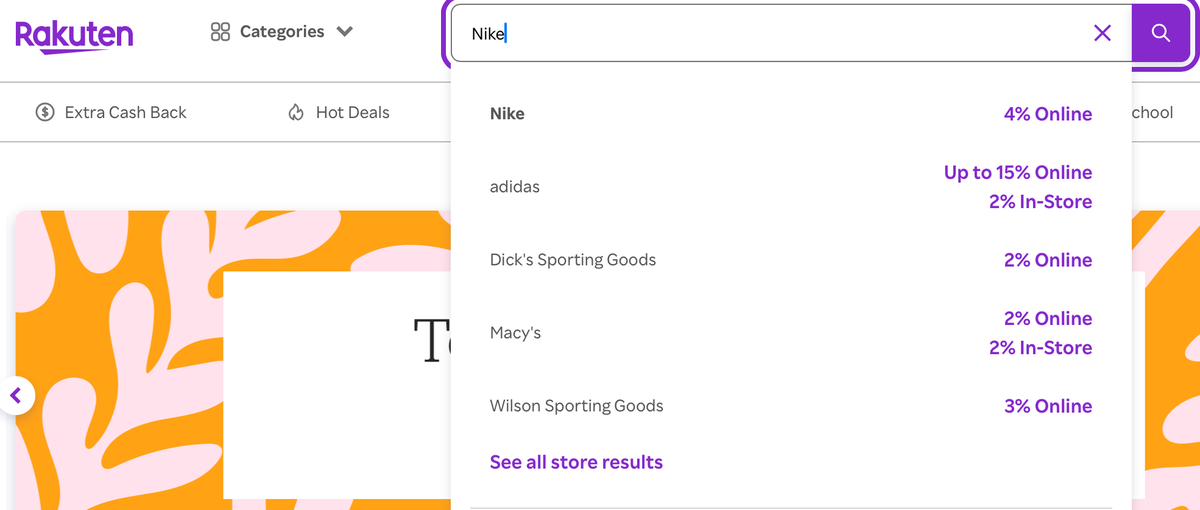The image size is (1200, 510).
Task: Click the Rakuten logo
Action: pyautogui.click(x=74, y=36)
